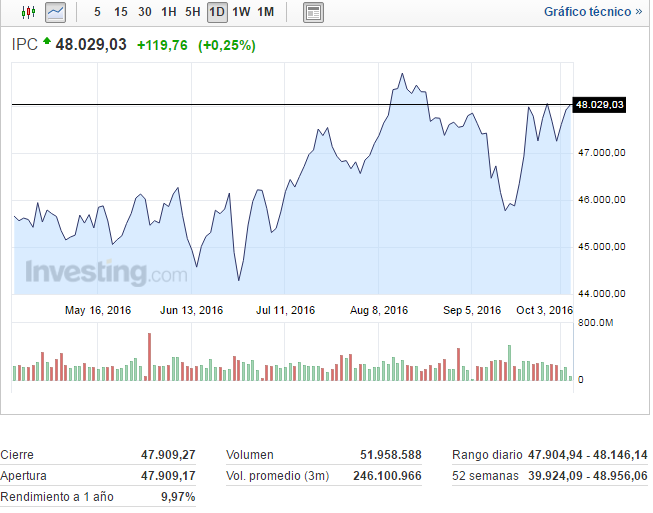Viewport: 653px width, 513px height.
Task: Open the news panel icon in toolbar
Action: click(313, 12)
